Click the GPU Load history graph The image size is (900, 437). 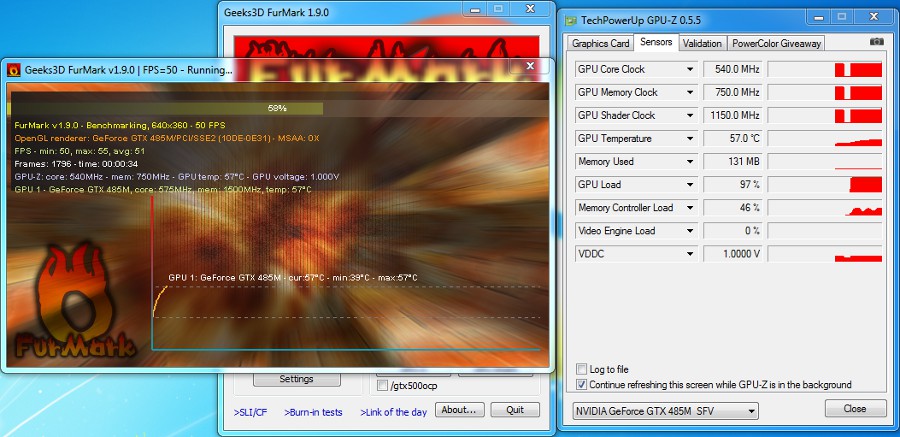[x=825, y=184]
